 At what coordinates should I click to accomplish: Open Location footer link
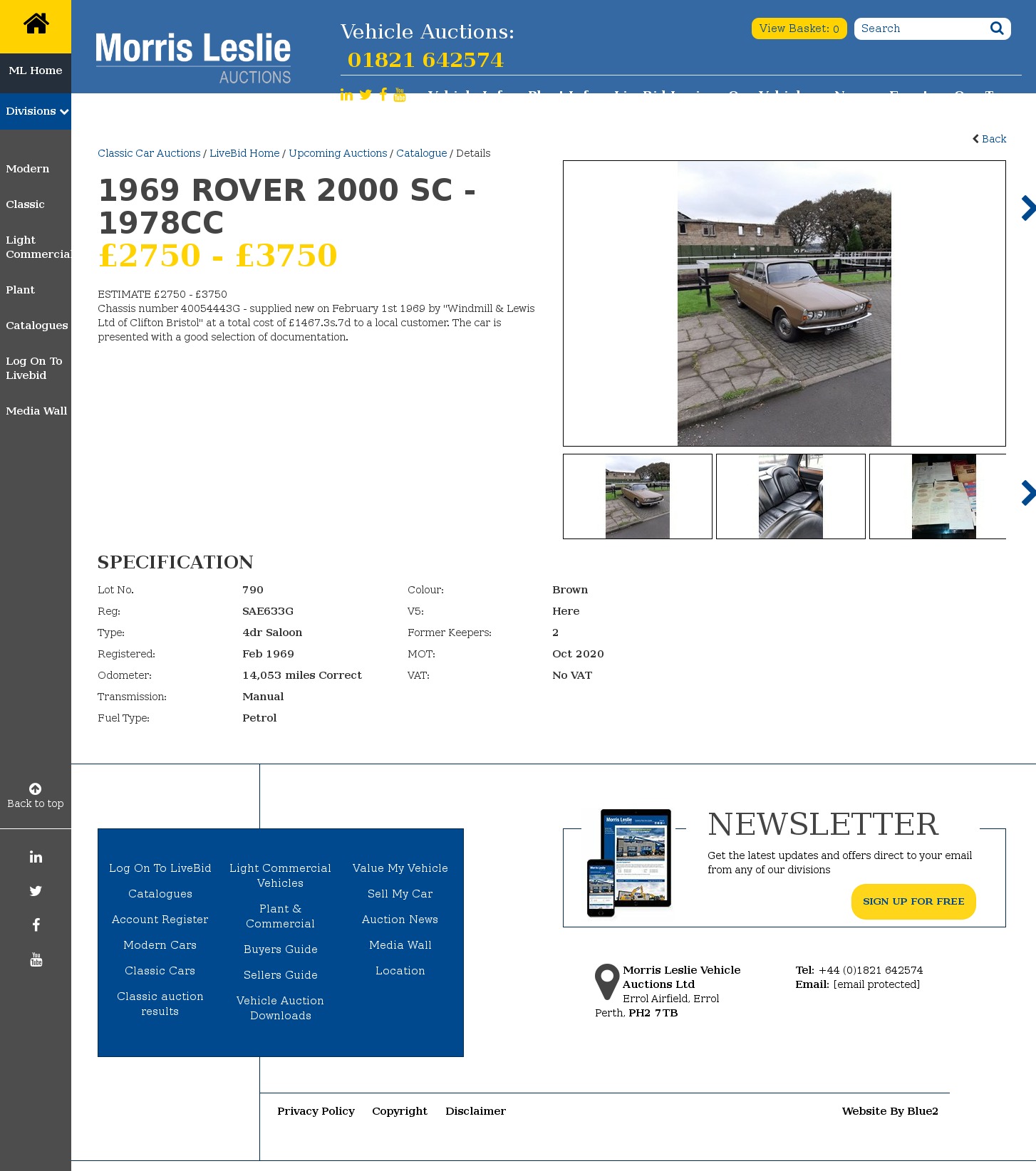pyautogui.click(x=400, y=971)
